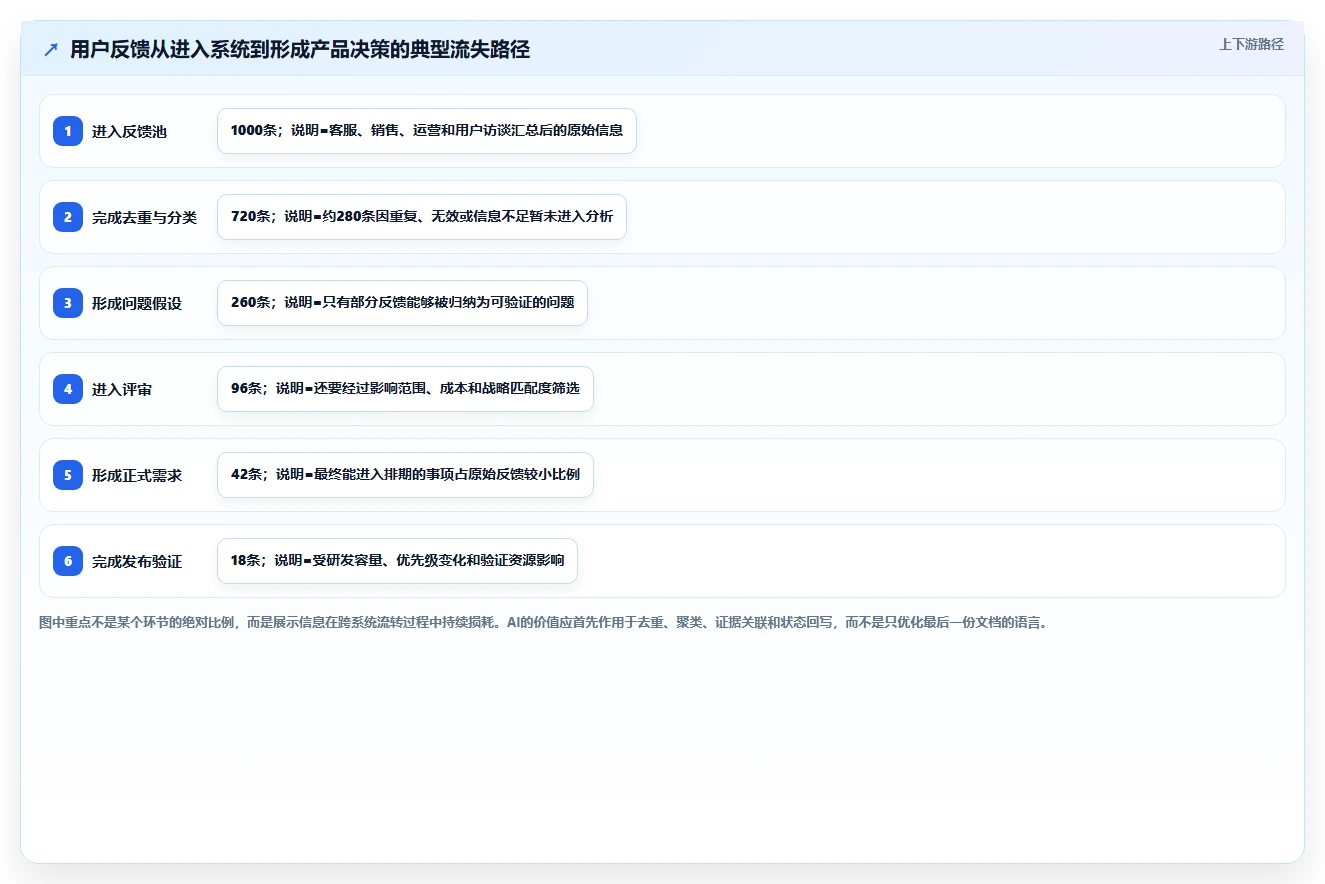Viewport: 1325px width, 884px height.
Task: Select the 完成发布验证 stage label
Action: (137, 561)
